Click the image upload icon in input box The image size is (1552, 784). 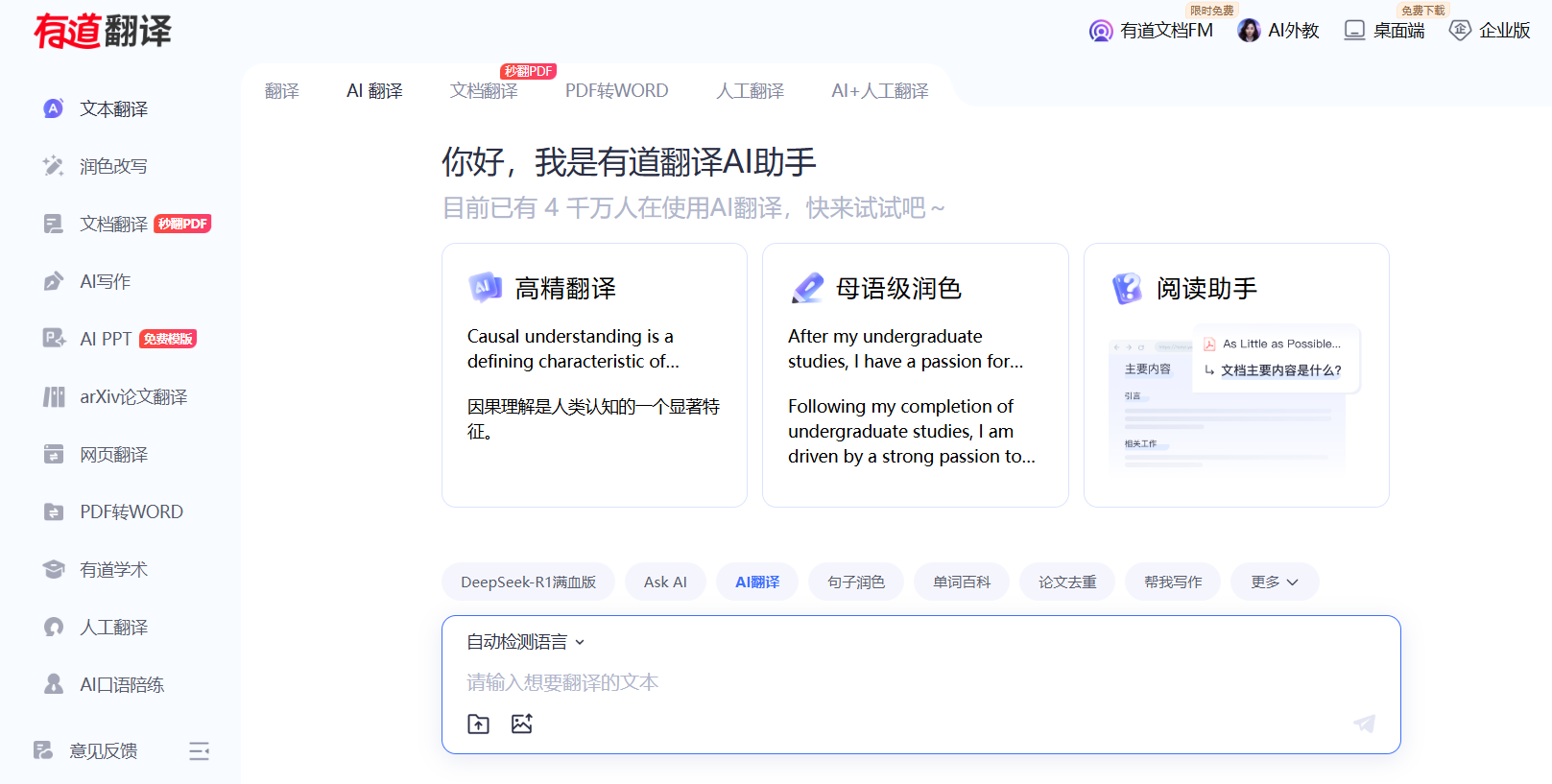coord(521,725)
